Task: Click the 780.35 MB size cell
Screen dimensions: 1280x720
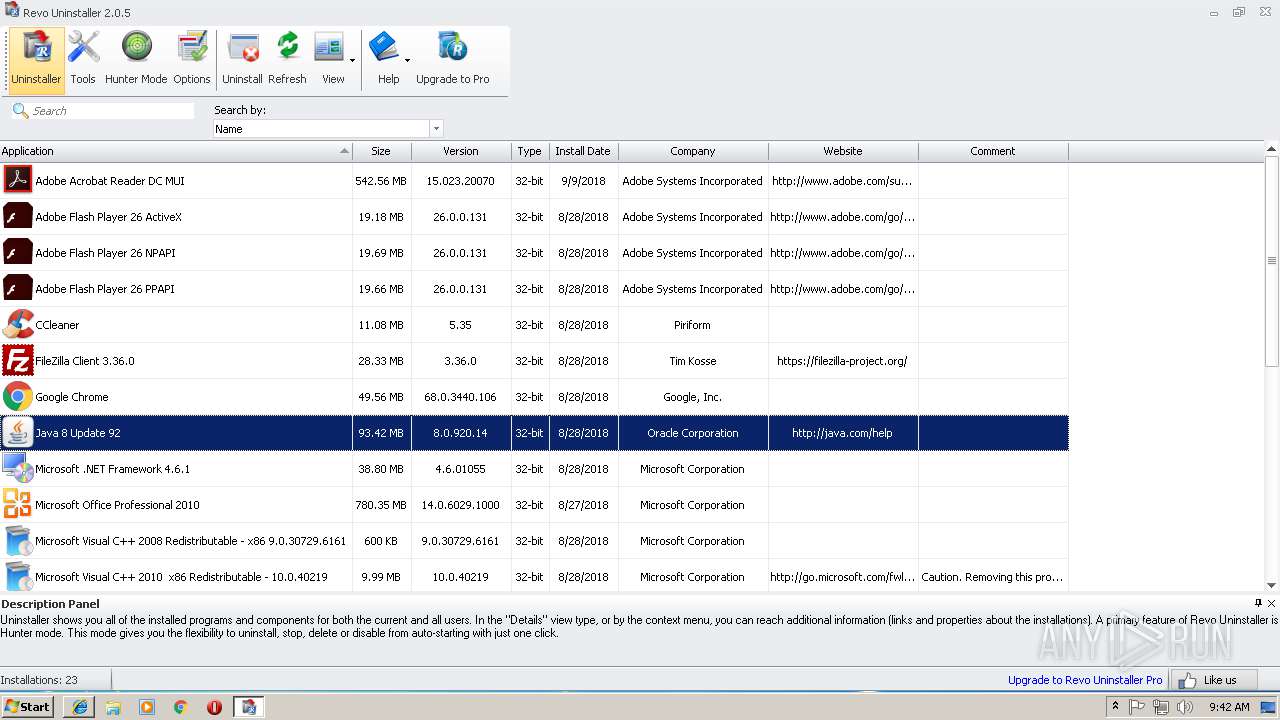Action: 381,505
